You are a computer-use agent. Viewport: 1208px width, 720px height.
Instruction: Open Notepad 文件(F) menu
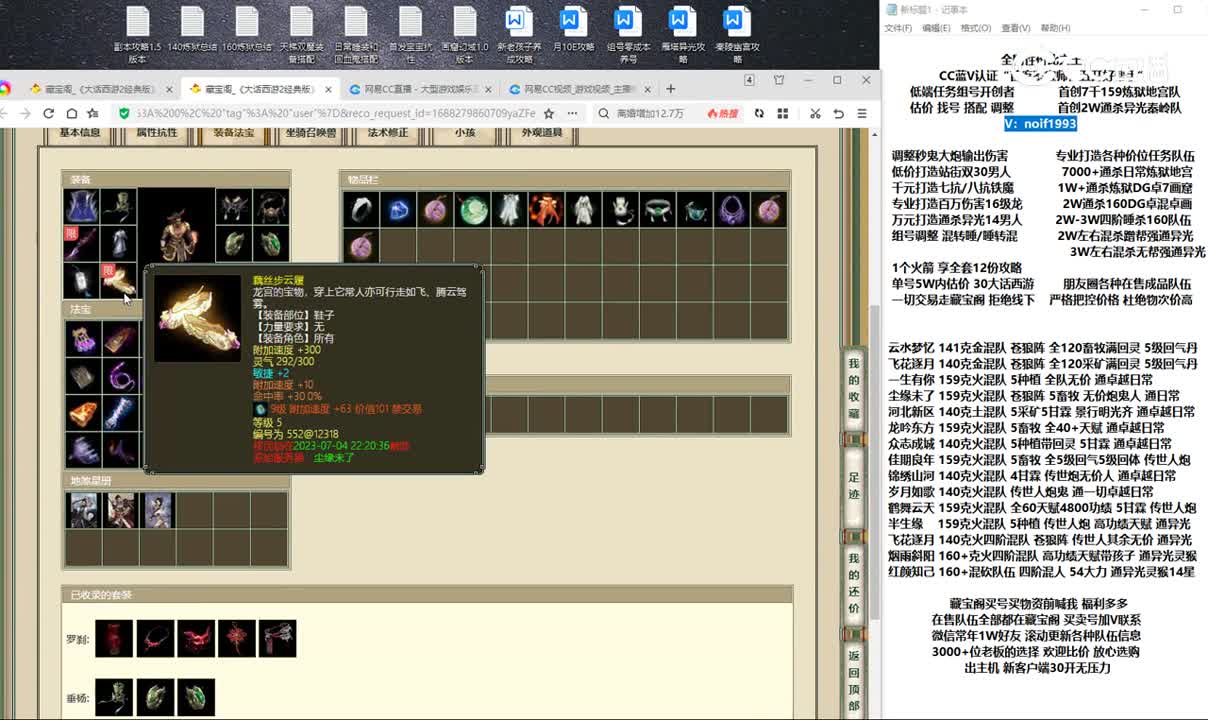point(898,28)
